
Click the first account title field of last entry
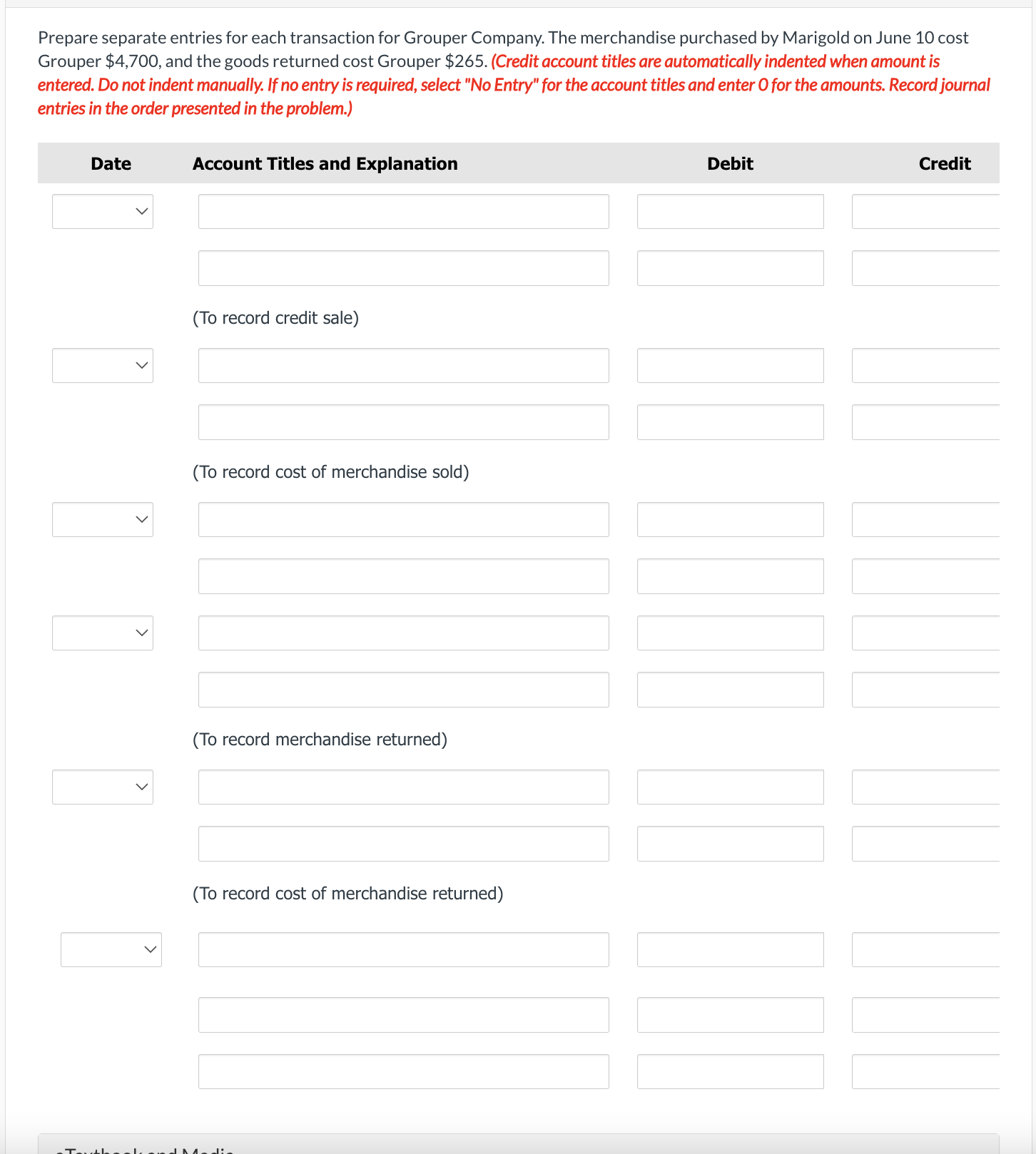(403, 949)
